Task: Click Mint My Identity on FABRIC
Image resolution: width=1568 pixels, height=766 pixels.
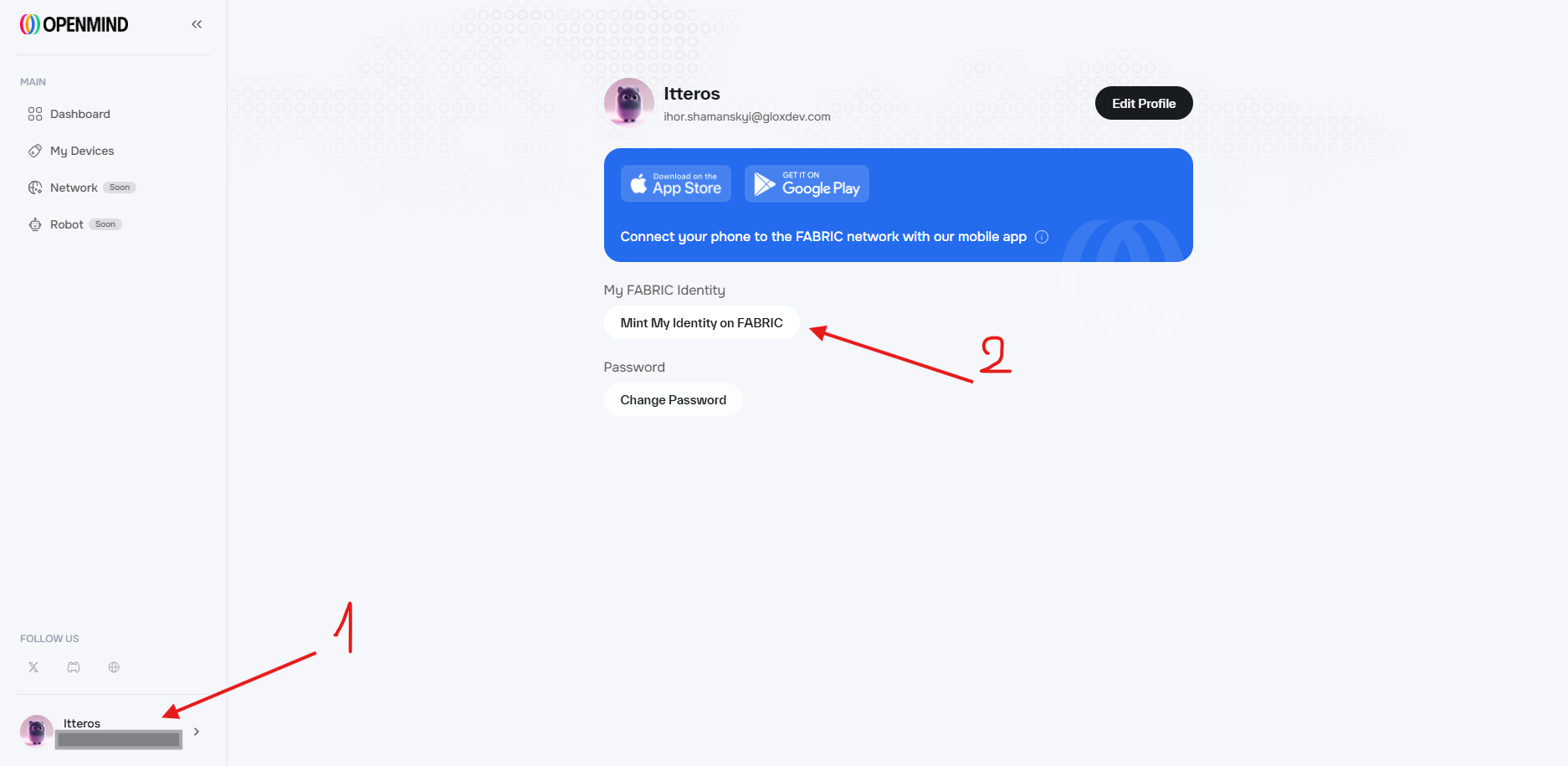Action: tap(701, 322)
